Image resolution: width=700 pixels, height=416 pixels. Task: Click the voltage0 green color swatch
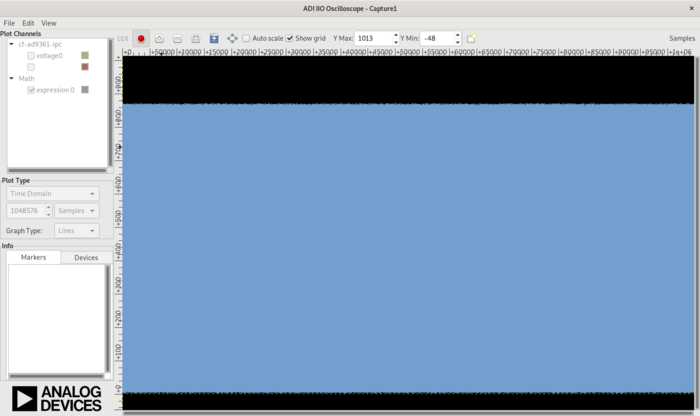pos(85,55)
